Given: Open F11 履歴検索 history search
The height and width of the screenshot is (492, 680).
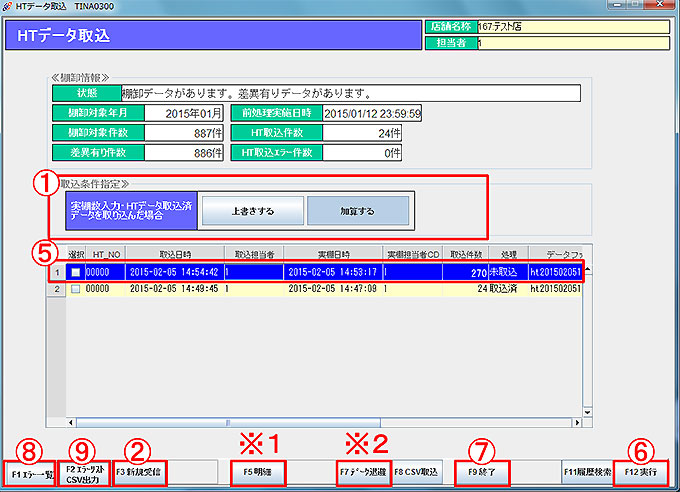Looking at the screenshot, I should [x=586, y=470].
